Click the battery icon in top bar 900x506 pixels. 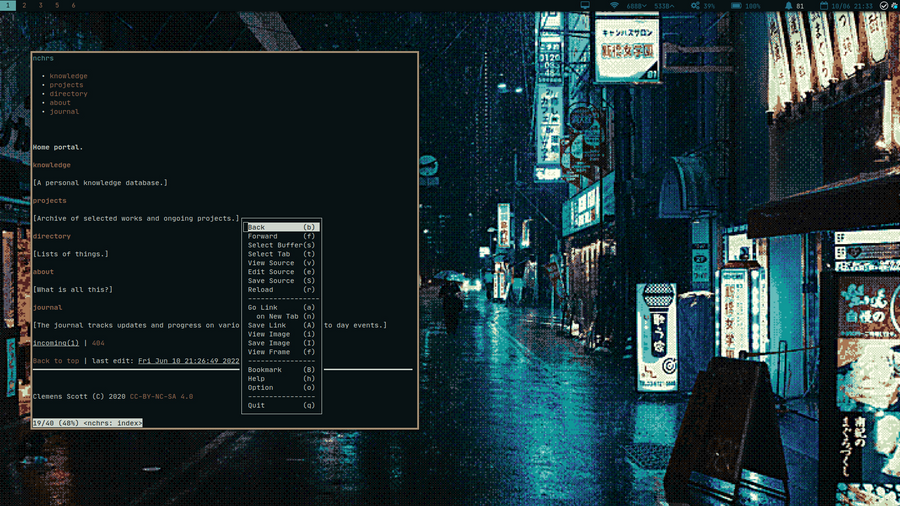coord(736,6)
